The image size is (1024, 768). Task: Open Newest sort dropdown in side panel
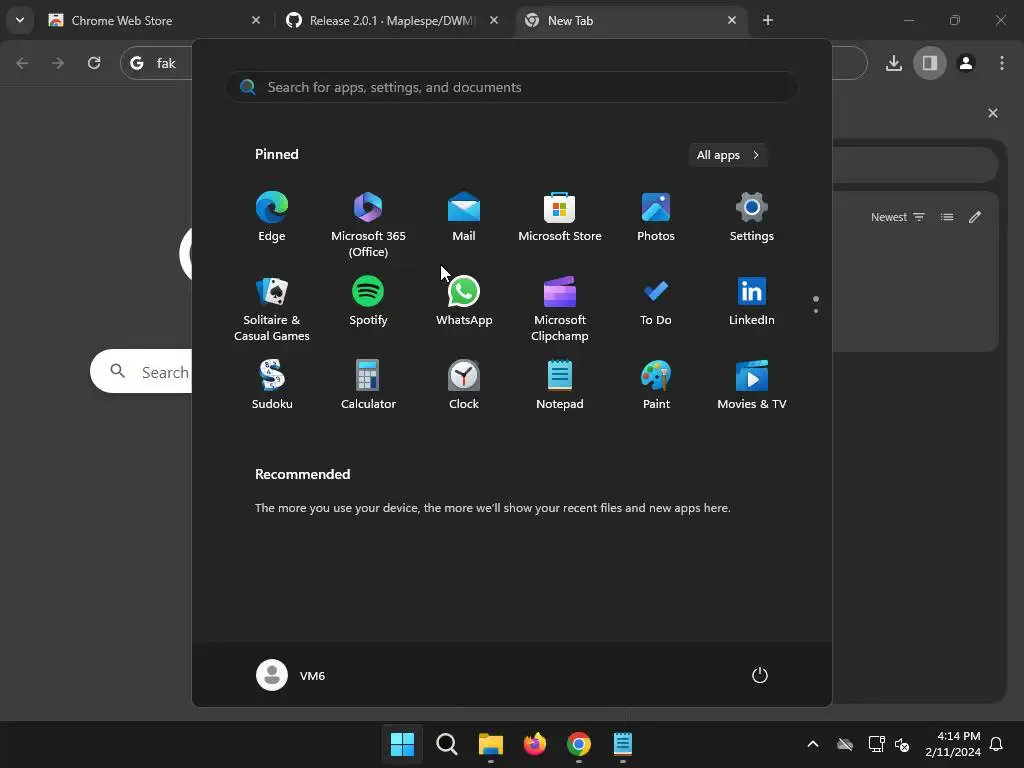[x=898, y=217]
